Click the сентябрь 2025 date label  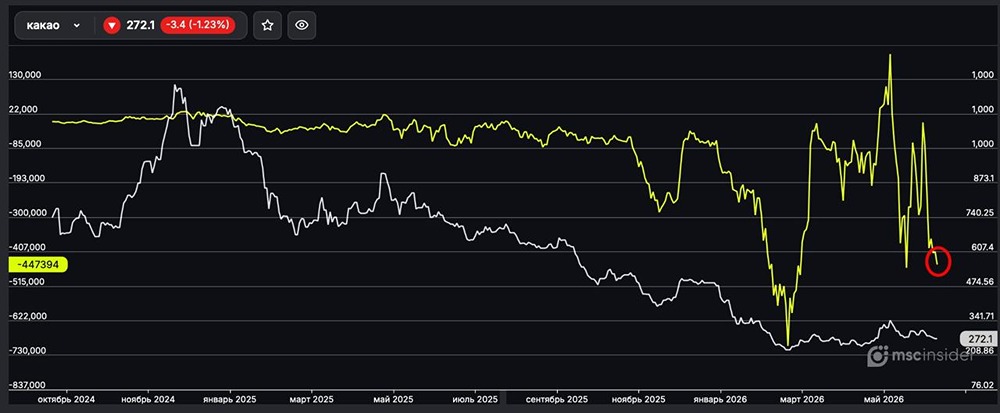coord(557,400)
